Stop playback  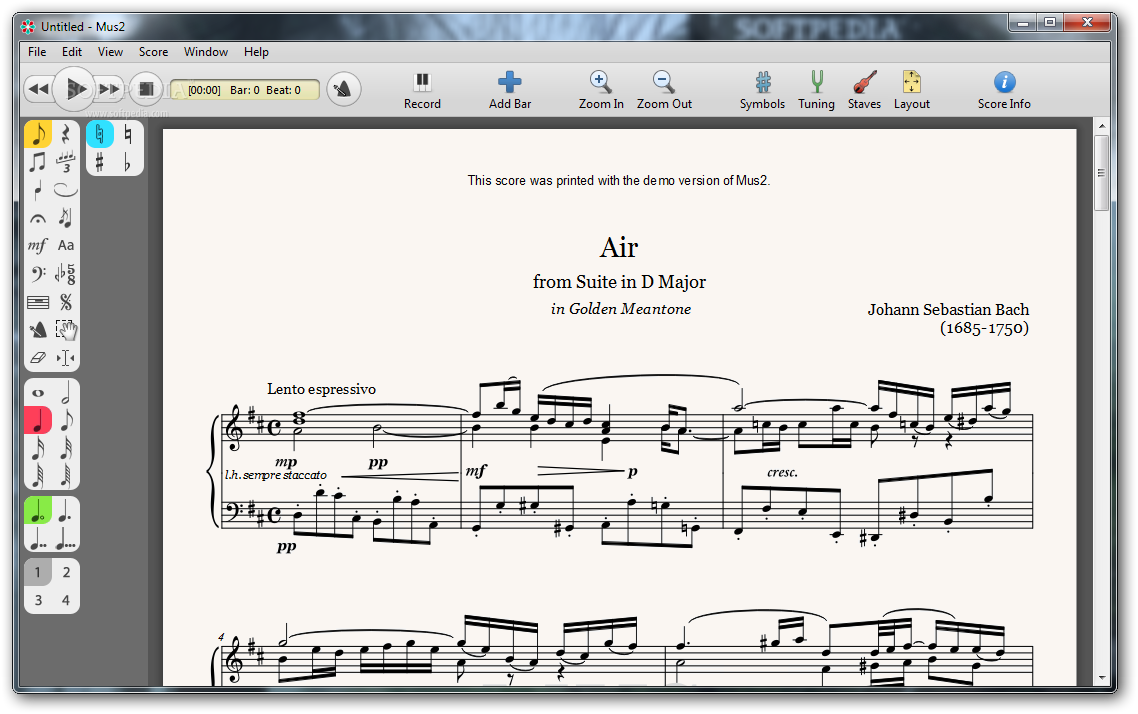(147, 89)
